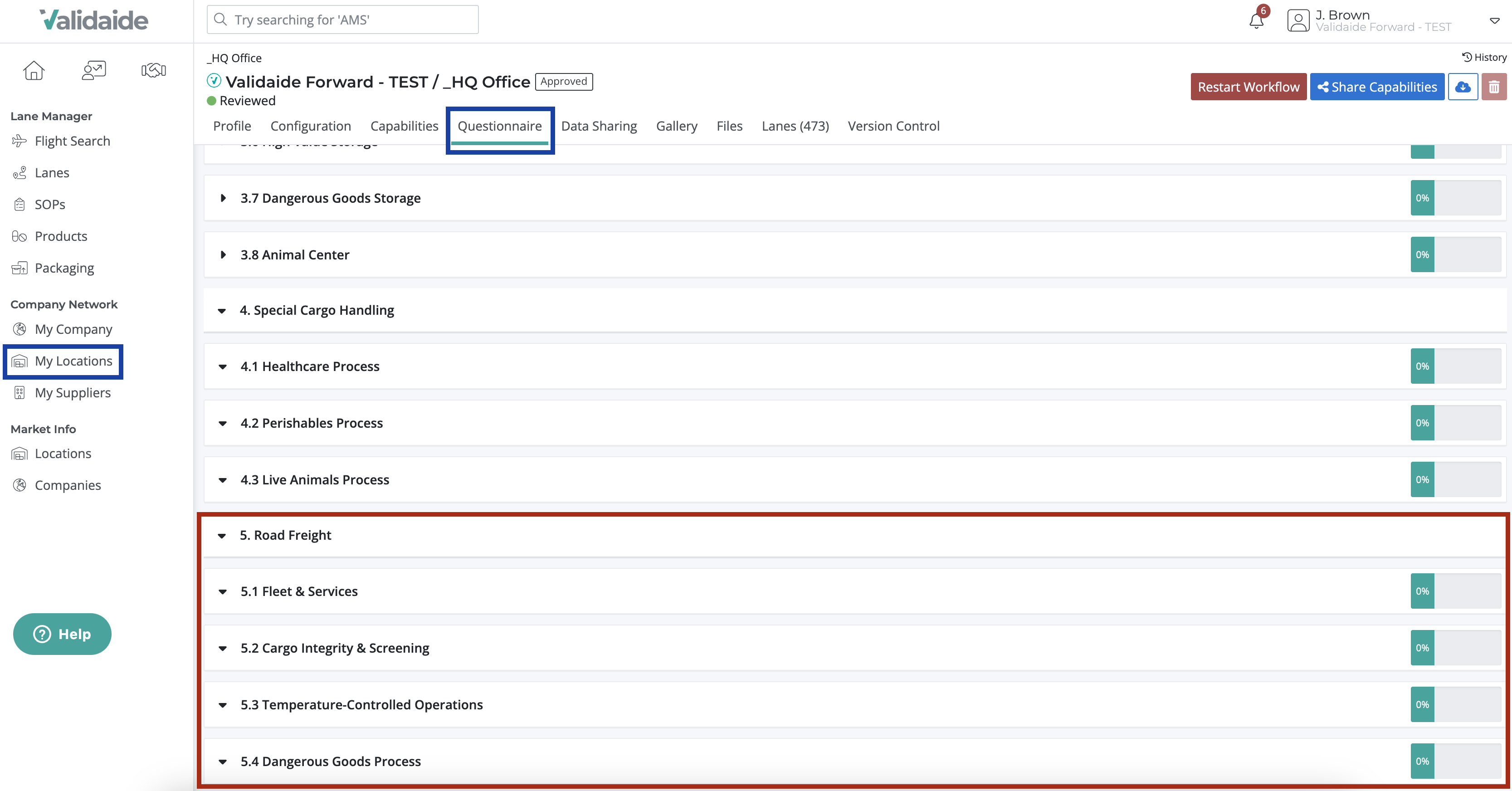Collapse 5.3 Temperature-Controlled Operations section
Viewport: 1512px width, 791px height.
pyautogui.click(x=223, y=705)
